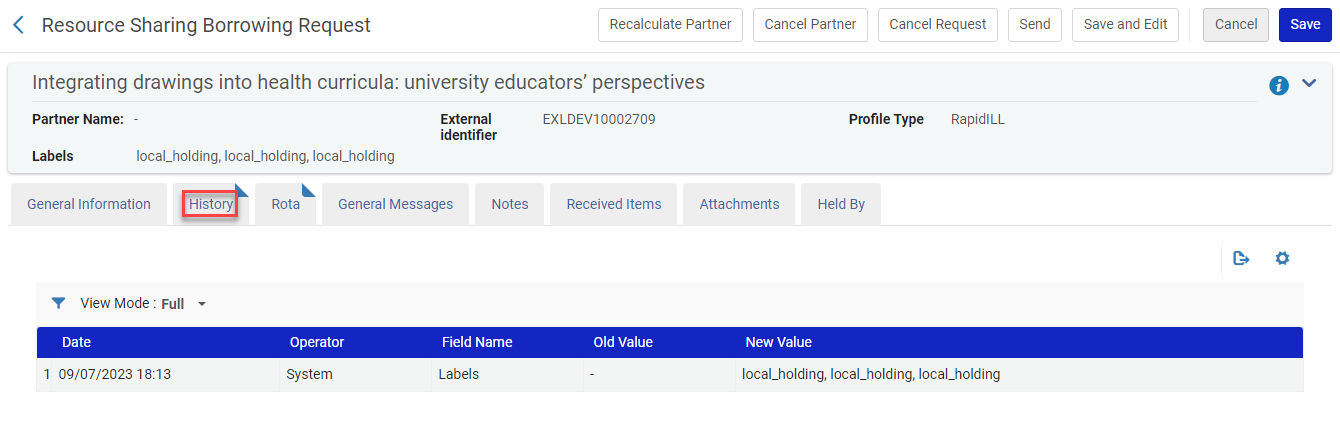This screenshot has height=421, width=1340.
Task: Open the Notes tab
Action: pyautogui.click(x=509, y=204)
